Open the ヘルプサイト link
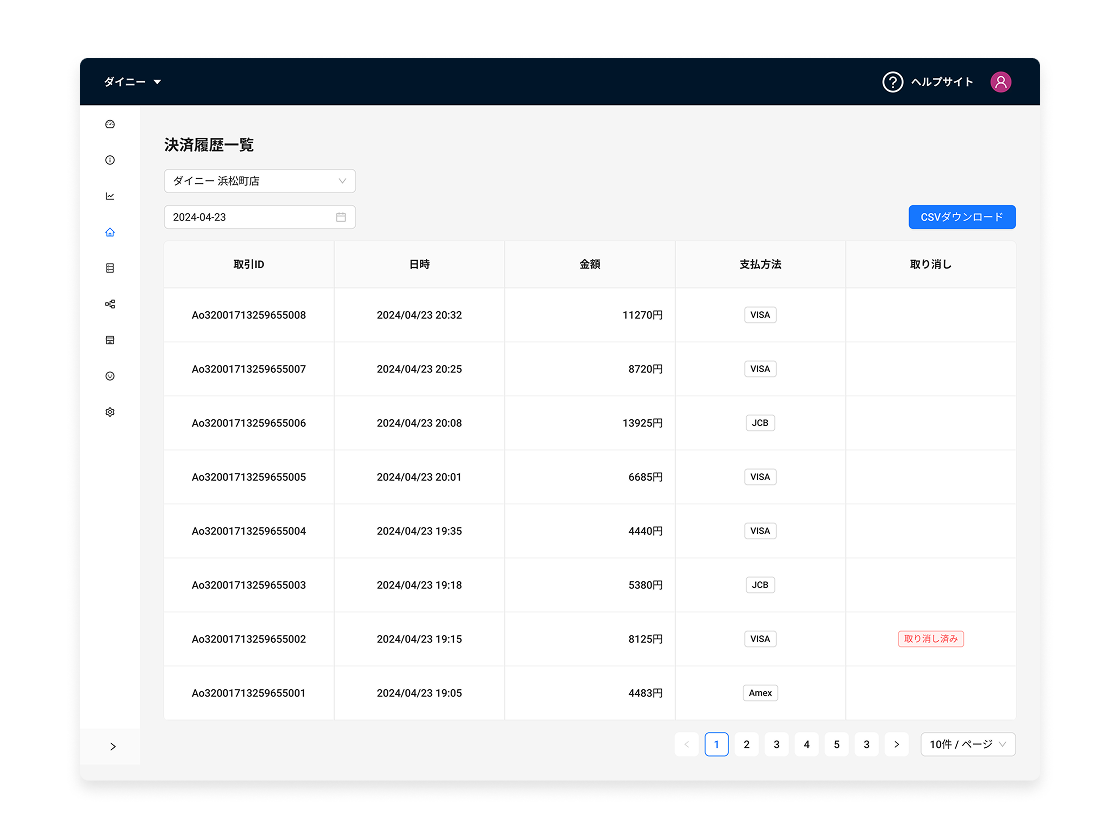The image size is (1120, 840). click(942, 82)
